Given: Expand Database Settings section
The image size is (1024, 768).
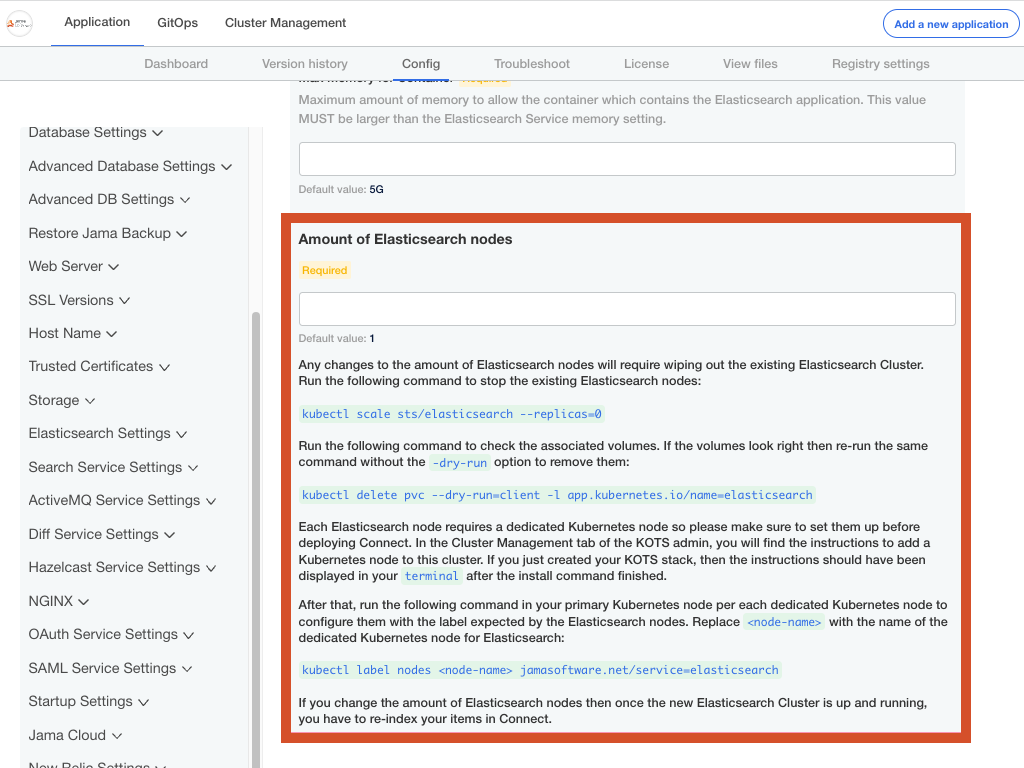Looking at the screenshot, I should pyautogui.click(x=95, y=133).
